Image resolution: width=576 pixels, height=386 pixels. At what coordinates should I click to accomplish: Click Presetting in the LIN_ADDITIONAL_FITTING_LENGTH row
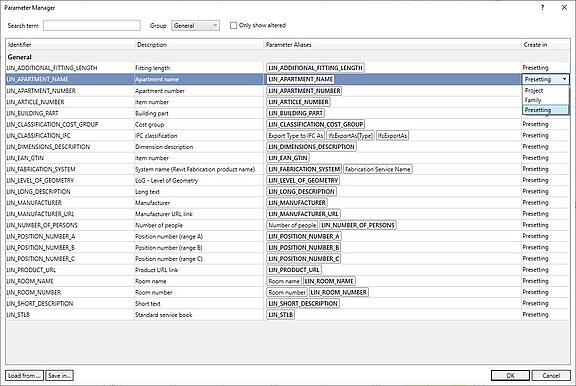pos(535,68)
